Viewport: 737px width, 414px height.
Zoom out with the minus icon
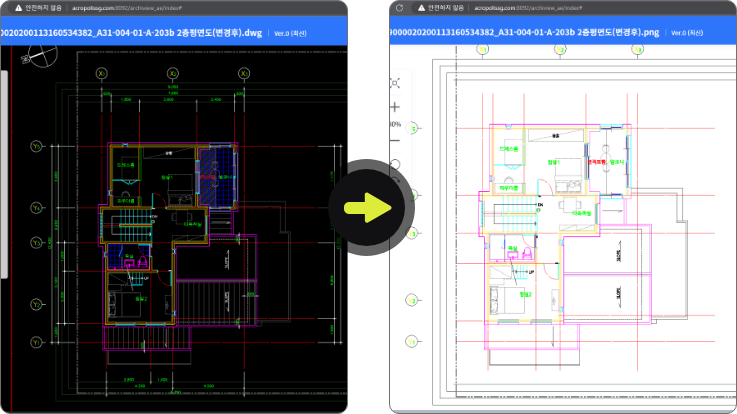coord(395,142)
